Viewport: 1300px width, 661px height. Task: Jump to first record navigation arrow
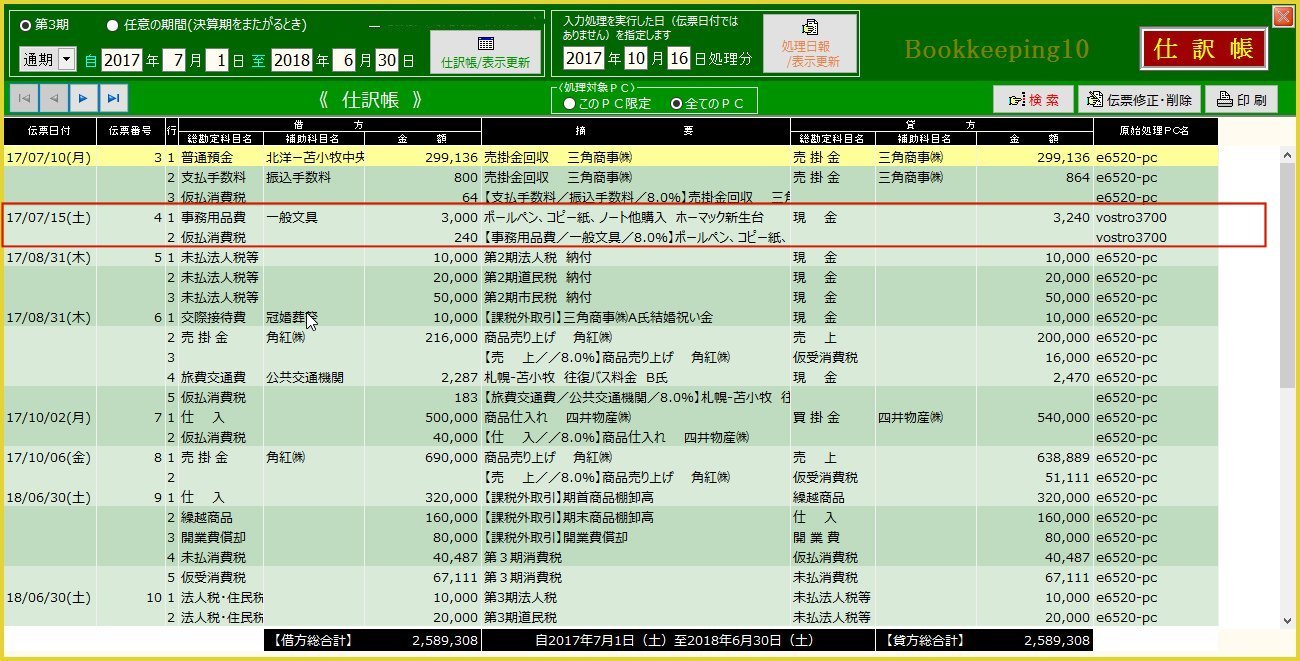point(24,98)
